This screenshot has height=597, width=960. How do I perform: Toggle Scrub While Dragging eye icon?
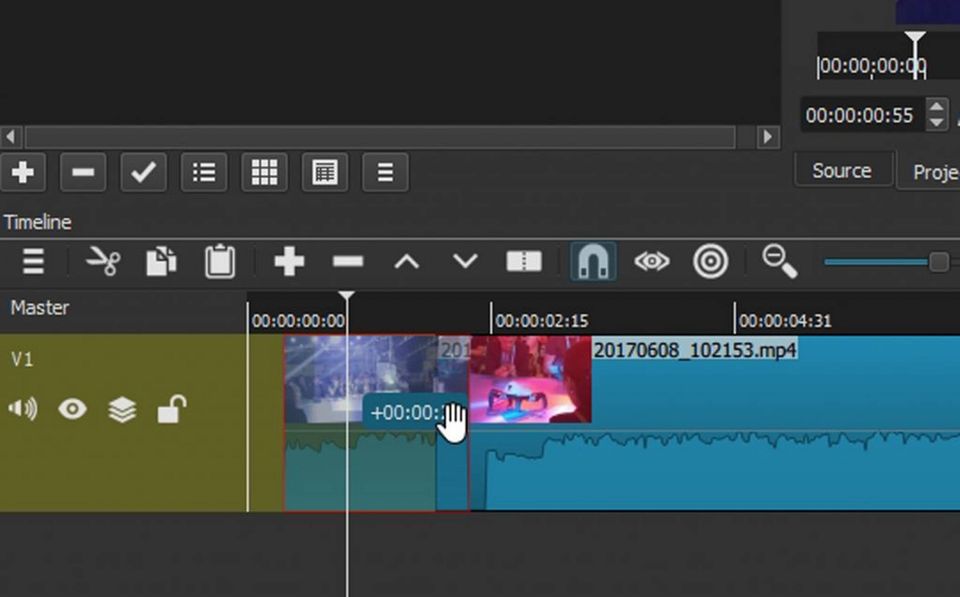tap(651, 262)
